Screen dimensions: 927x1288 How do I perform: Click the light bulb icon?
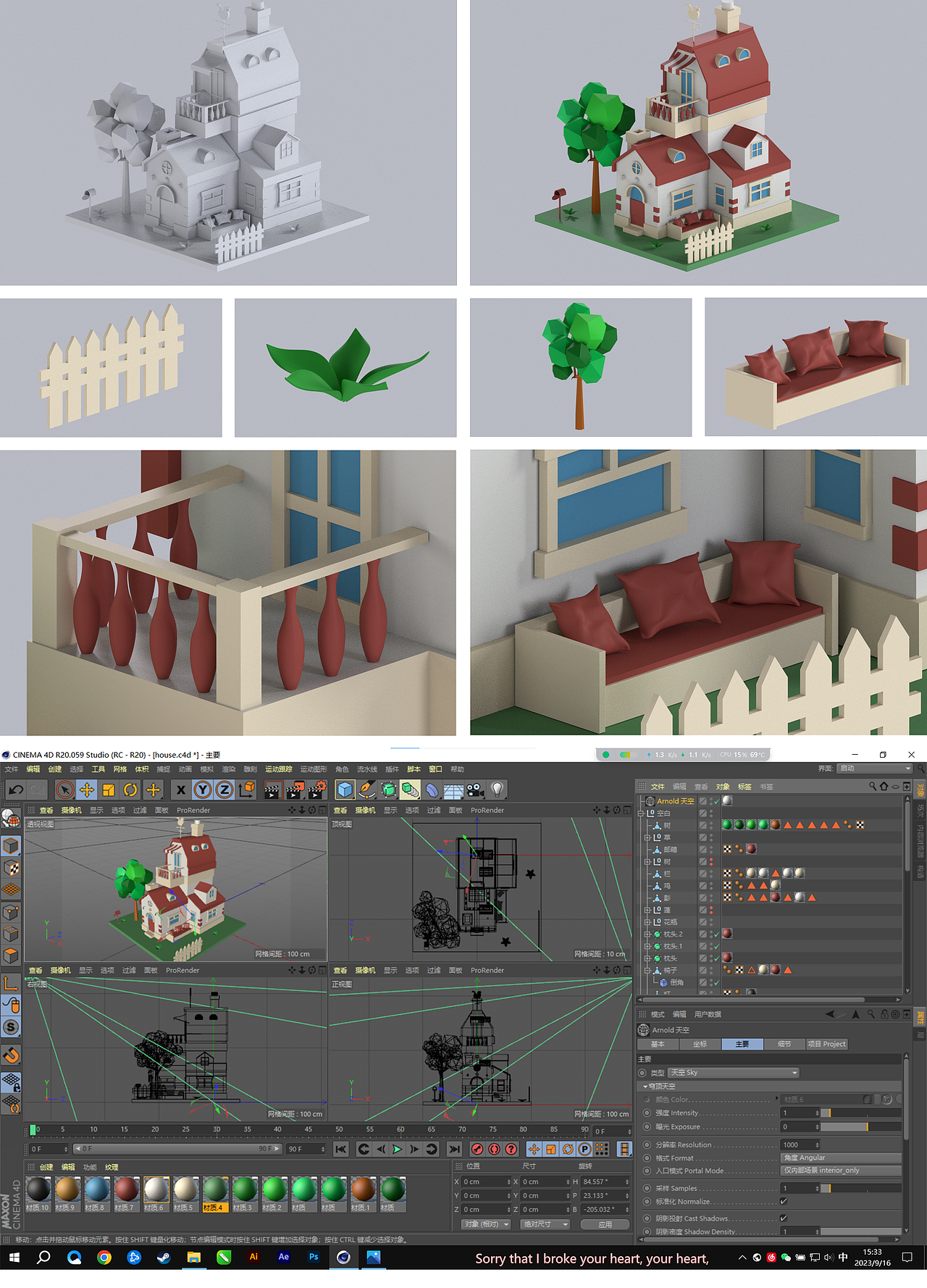pyautogui.click(x=498, y=790)
